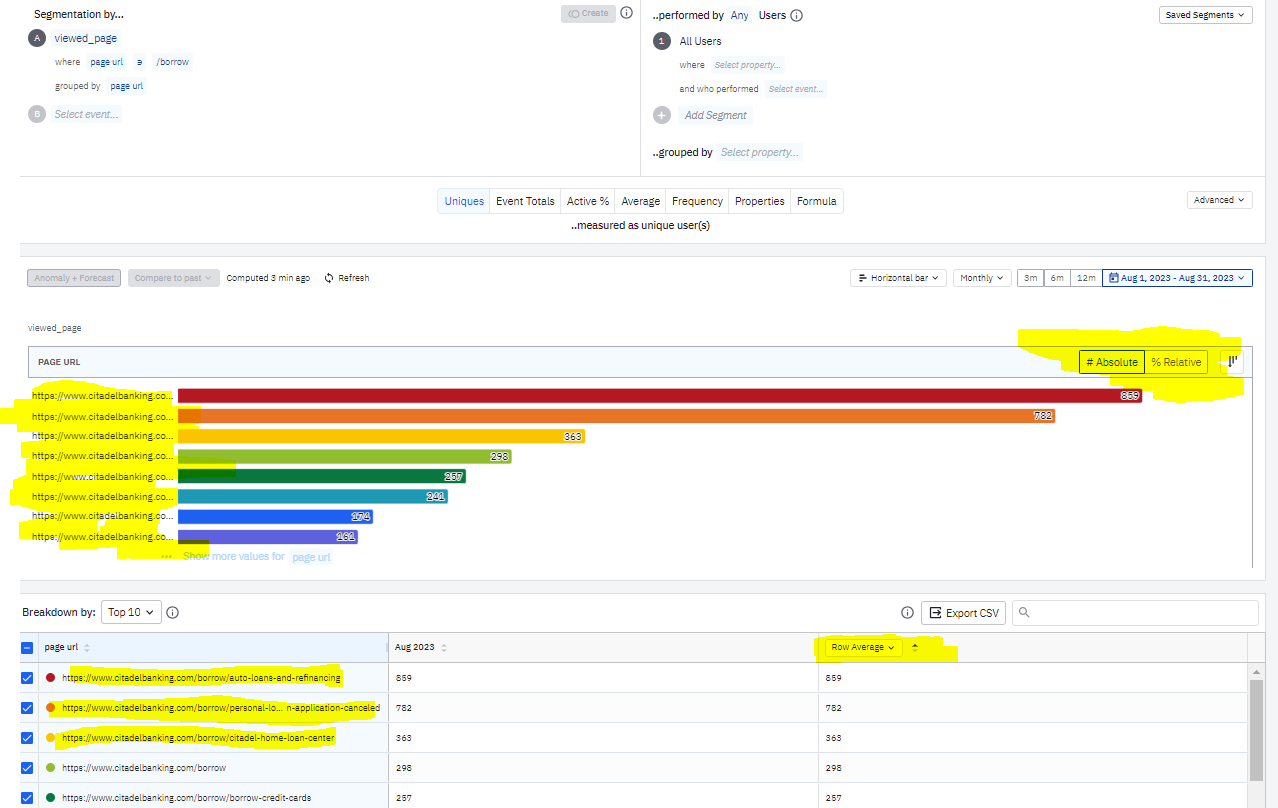Viewport: 1278px width, 808px height.
Task: Click the Select property field after where
Action: coord(747,65)
